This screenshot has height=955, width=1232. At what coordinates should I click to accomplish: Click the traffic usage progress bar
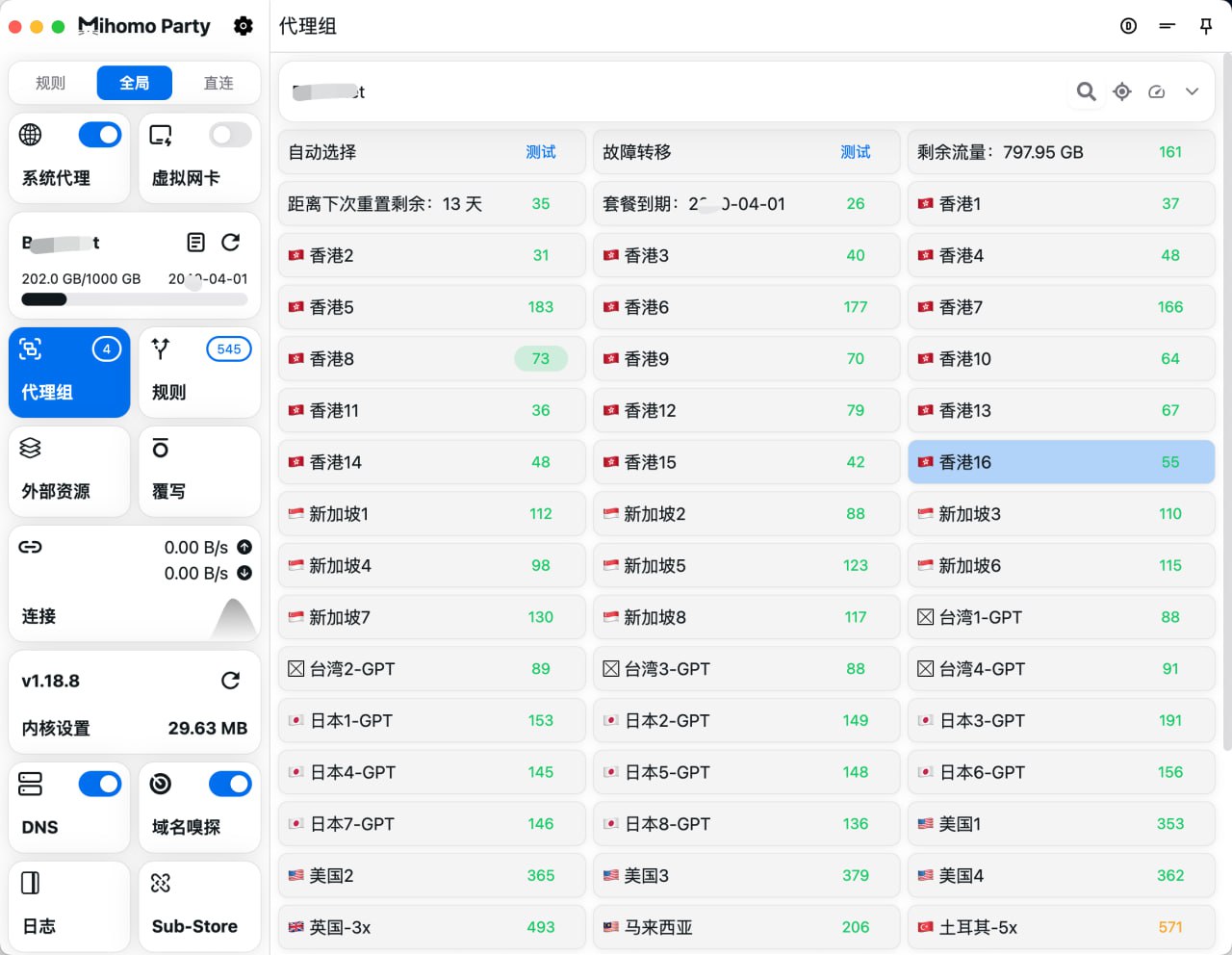pyautogui.click(x=135, y=299)
